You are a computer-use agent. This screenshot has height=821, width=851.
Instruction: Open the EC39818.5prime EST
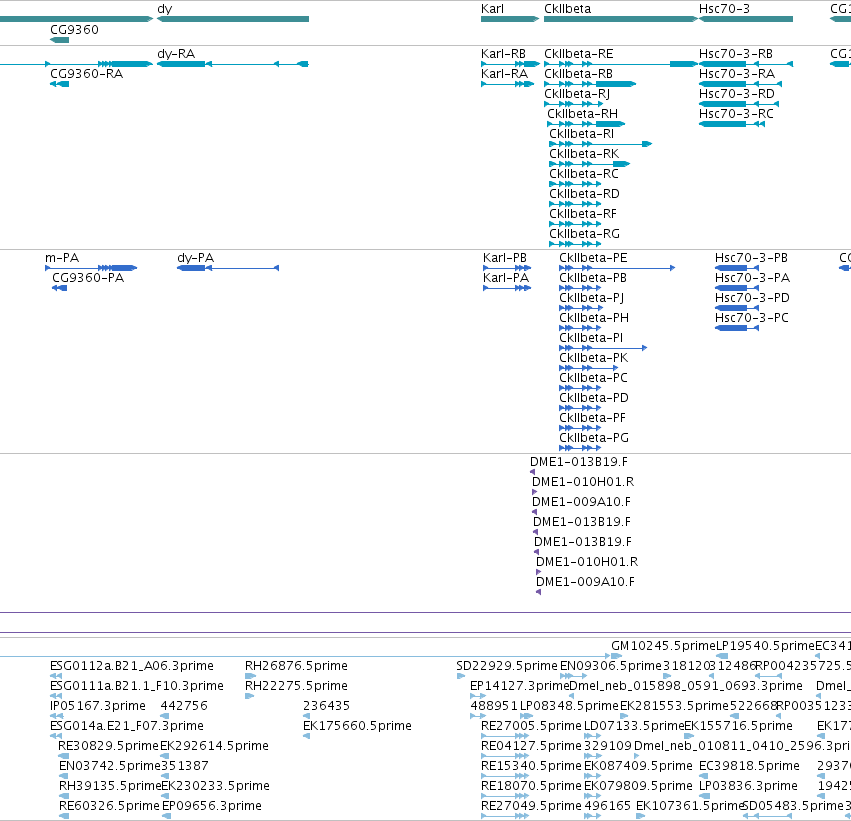749,766
